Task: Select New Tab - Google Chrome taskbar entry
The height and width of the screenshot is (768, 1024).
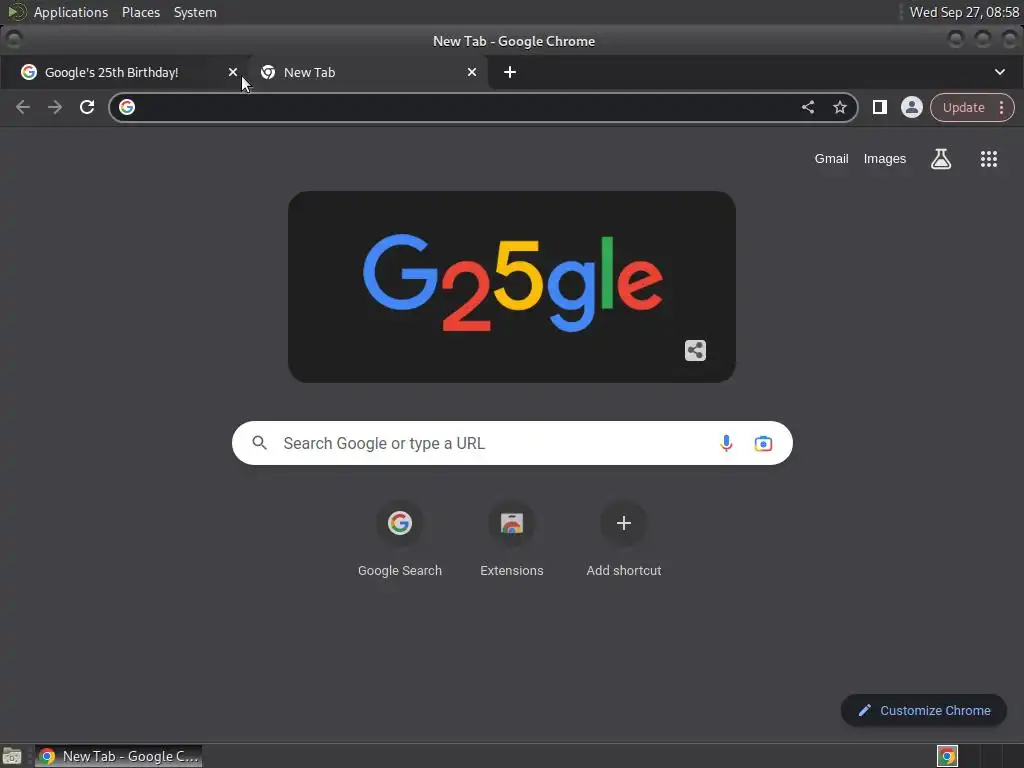Action: [x=118, y=756]
